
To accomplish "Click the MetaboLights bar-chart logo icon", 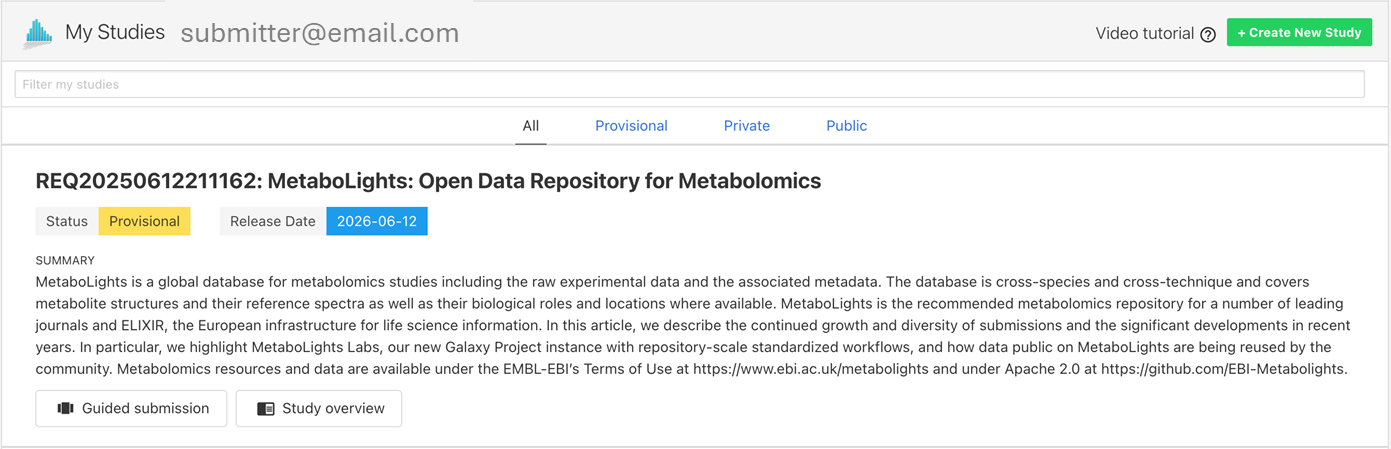I will [38, 33].
